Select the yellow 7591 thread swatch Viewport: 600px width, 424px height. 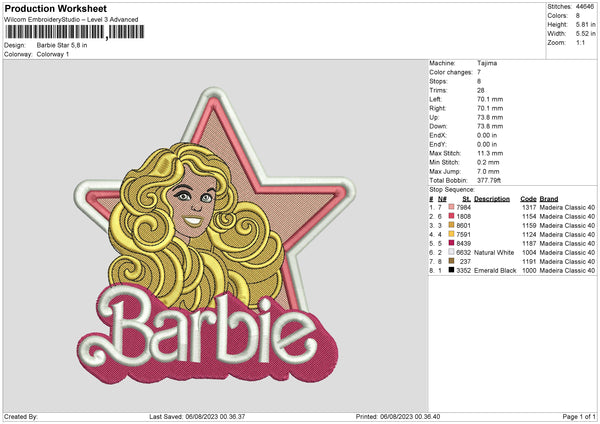click(x=452, y=234)
